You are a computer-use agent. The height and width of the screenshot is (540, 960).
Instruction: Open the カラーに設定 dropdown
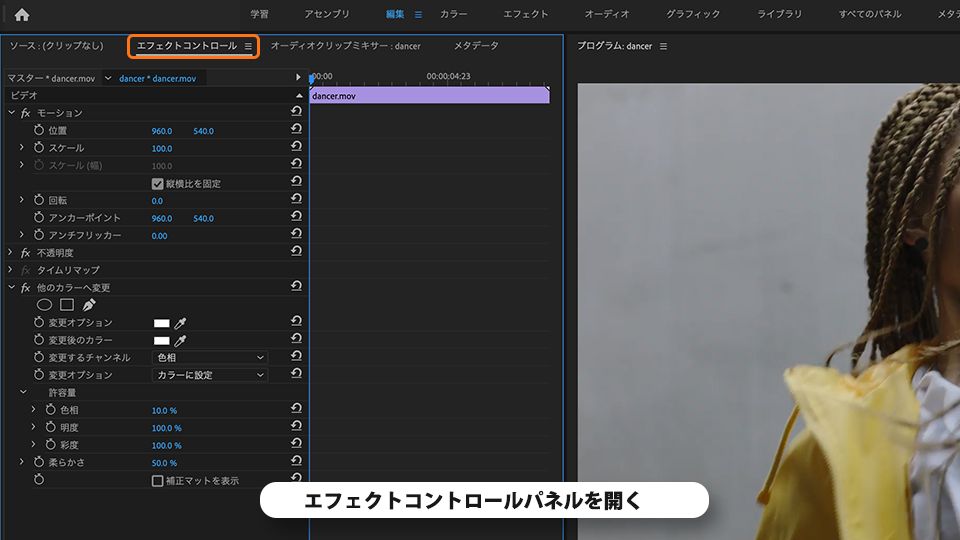[209, 375]
